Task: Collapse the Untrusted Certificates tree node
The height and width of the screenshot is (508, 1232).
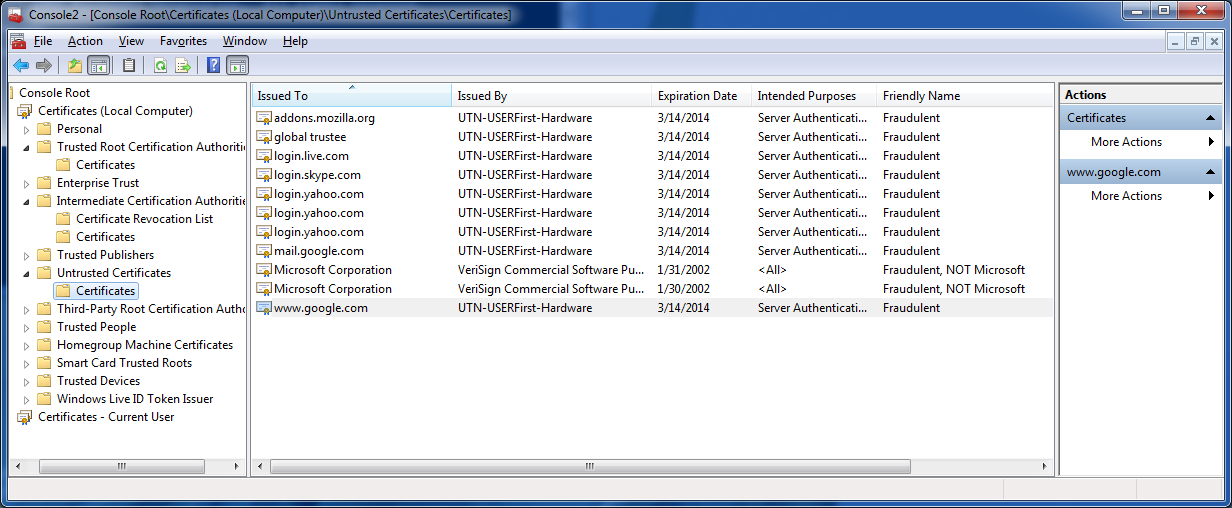Action: click(27, 273)
